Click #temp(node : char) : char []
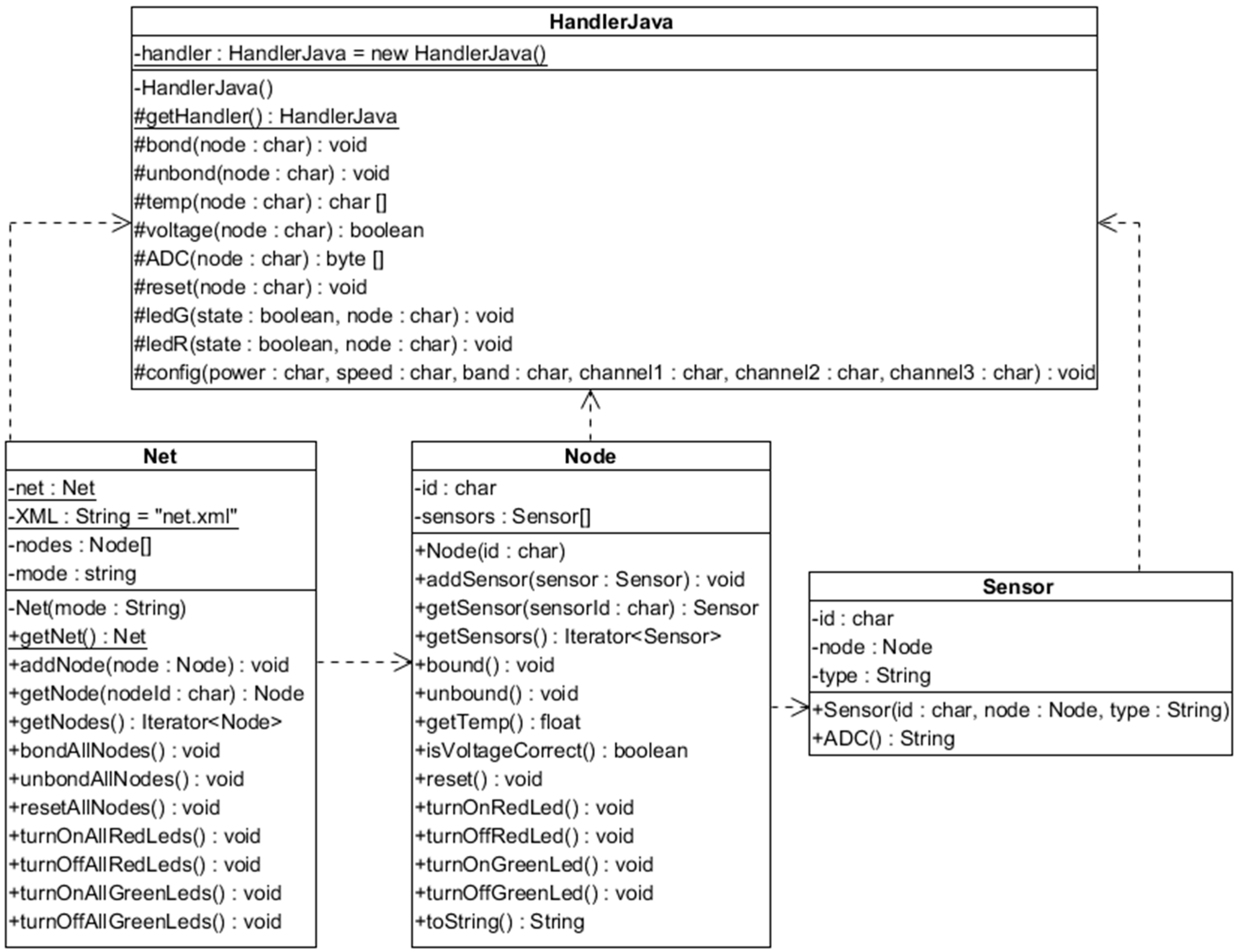Screen dimensions: 1237x952 pos(260,202)
